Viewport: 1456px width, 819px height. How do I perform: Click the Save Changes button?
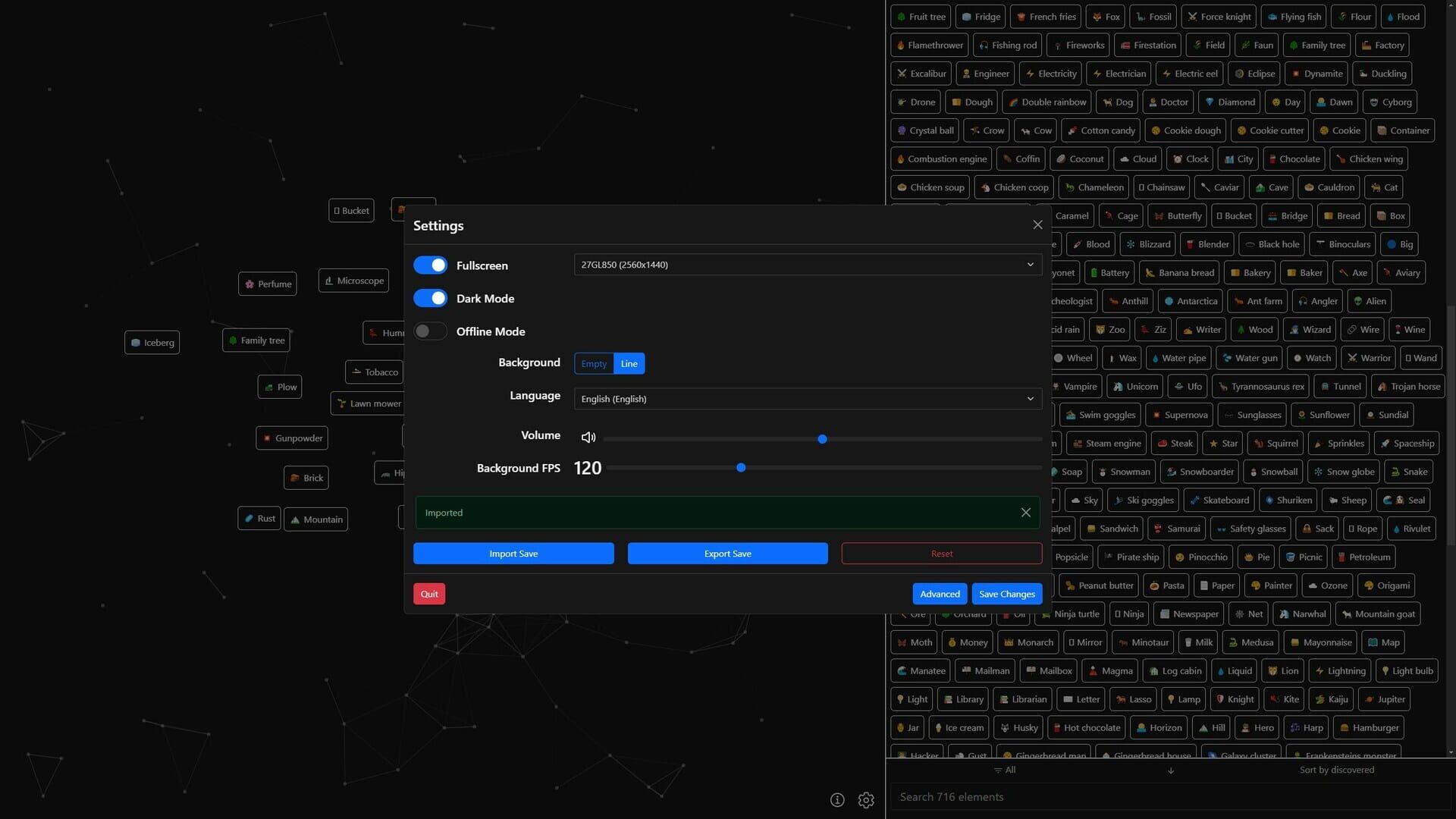[x=1007, y=594]
